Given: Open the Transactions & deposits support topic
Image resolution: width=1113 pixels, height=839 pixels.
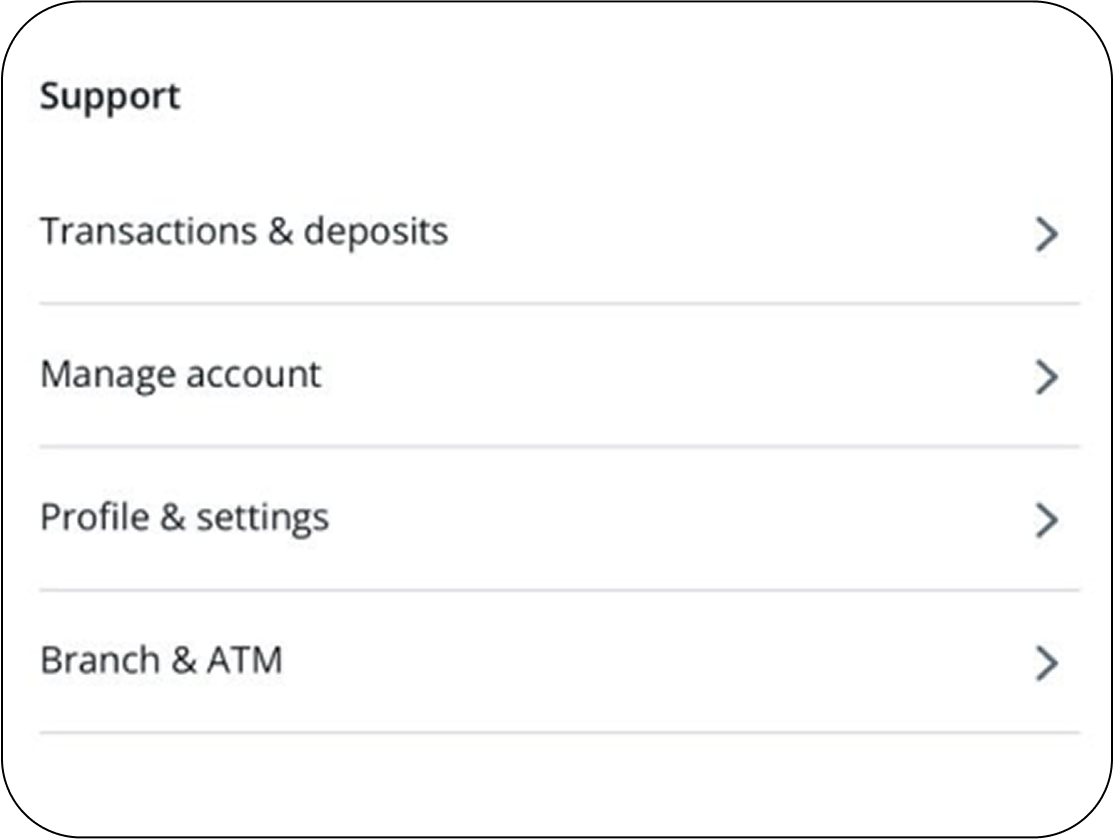Looking at the screenshot, I should click(x=243, y=232).
